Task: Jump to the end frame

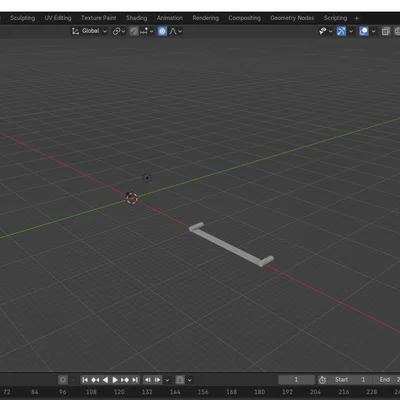Action: (135, 380)
